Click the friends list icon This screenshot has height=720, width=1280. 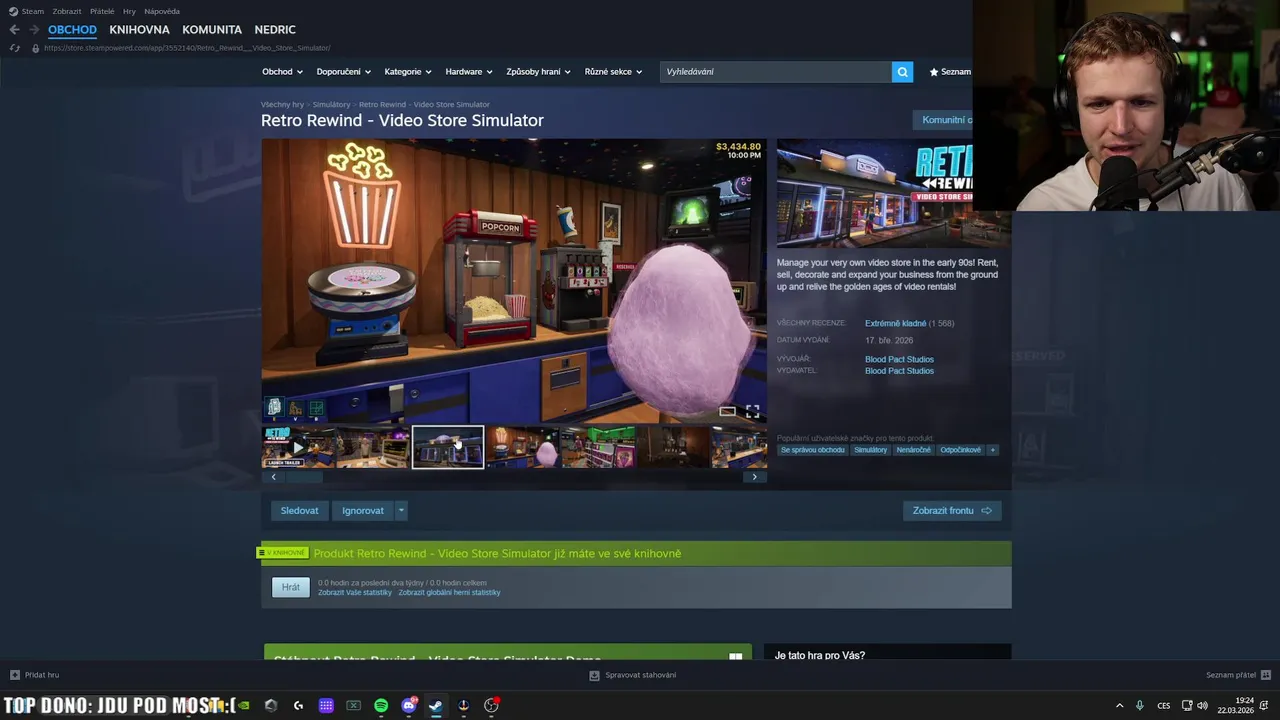click(x=1266, y=675)
